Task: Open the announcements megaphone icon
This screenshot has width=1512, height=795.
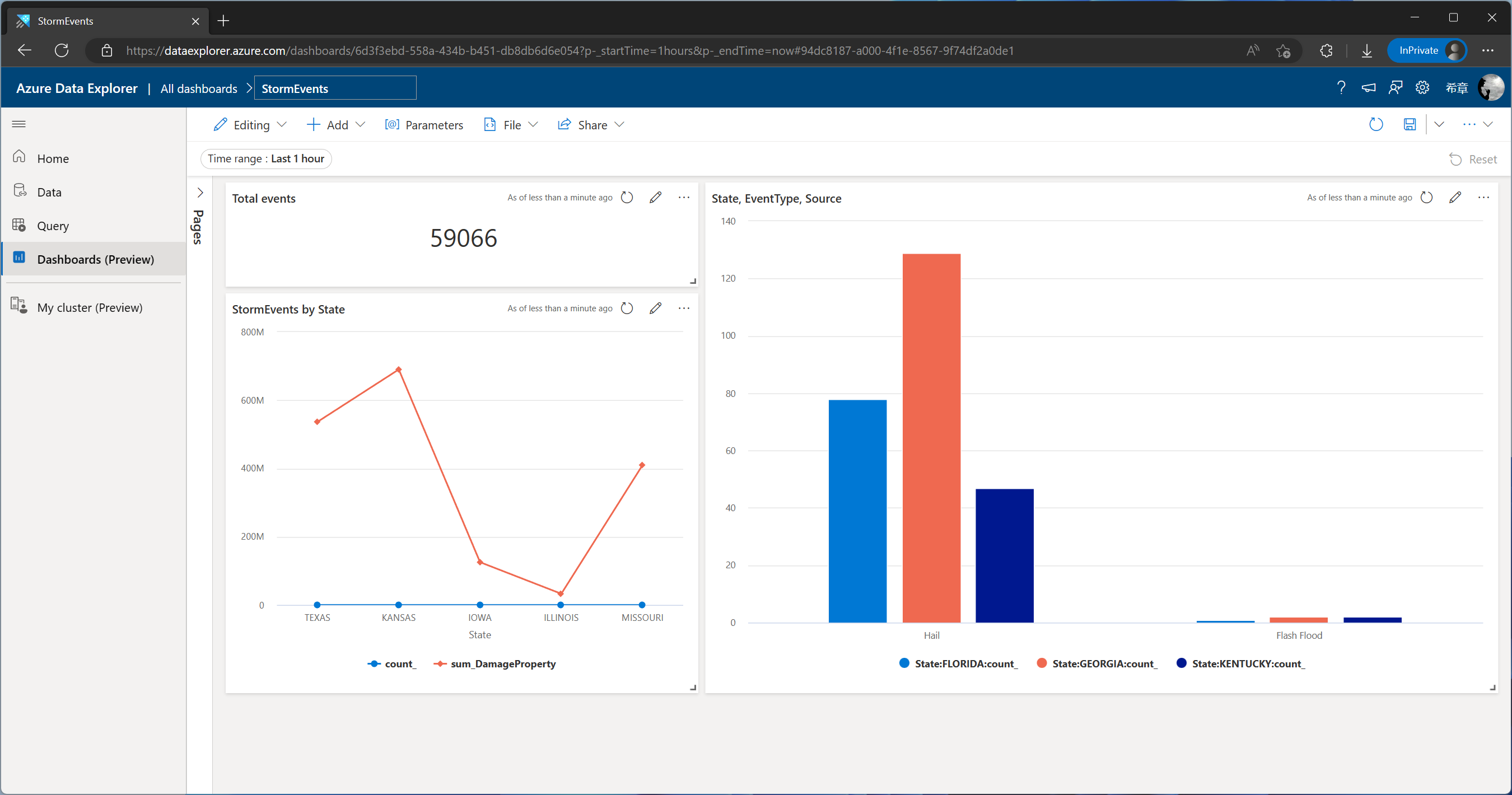Action: point(1368,88)
